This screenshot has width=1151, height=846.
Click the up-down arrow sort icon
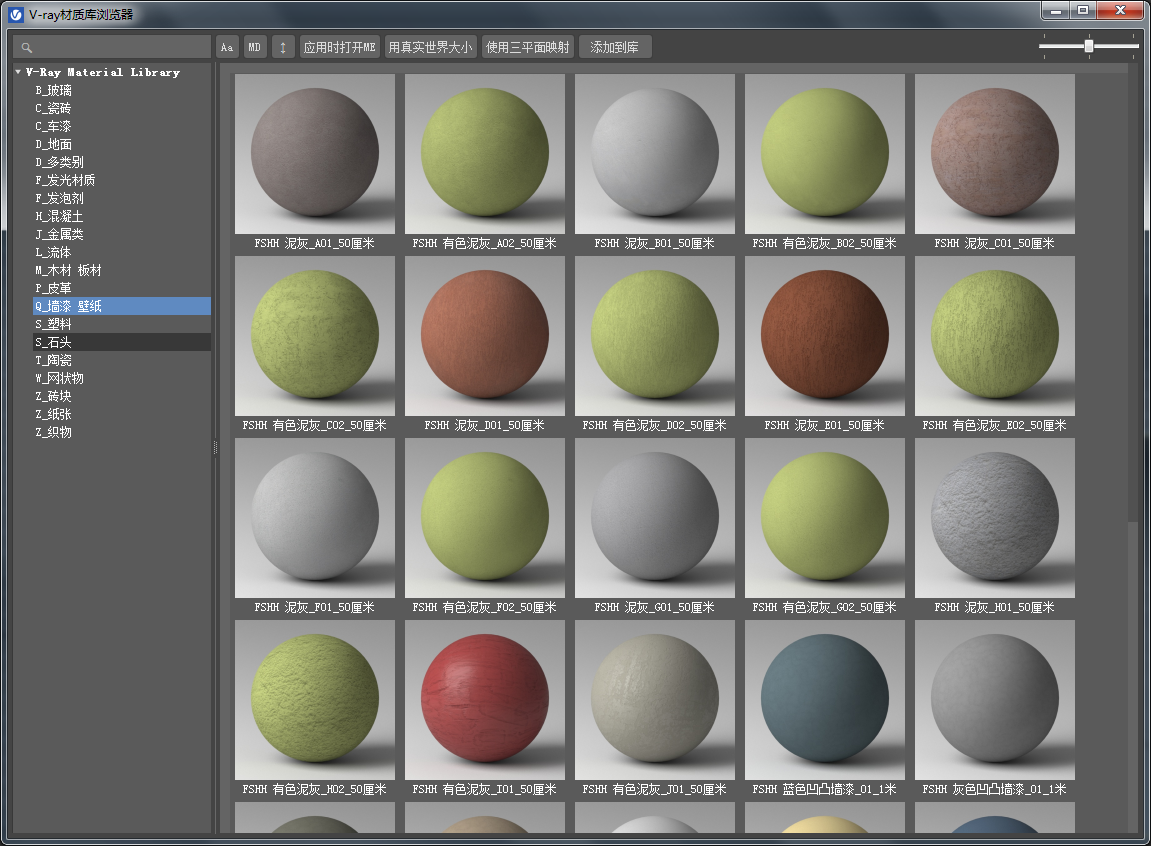pos(283,47)
